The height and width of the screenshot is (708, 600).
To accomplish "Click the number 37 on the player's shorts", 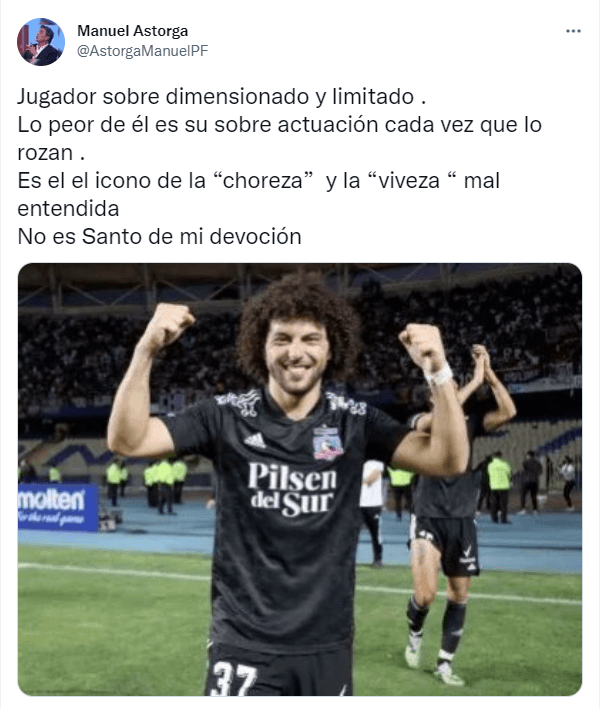I will 235,678.
